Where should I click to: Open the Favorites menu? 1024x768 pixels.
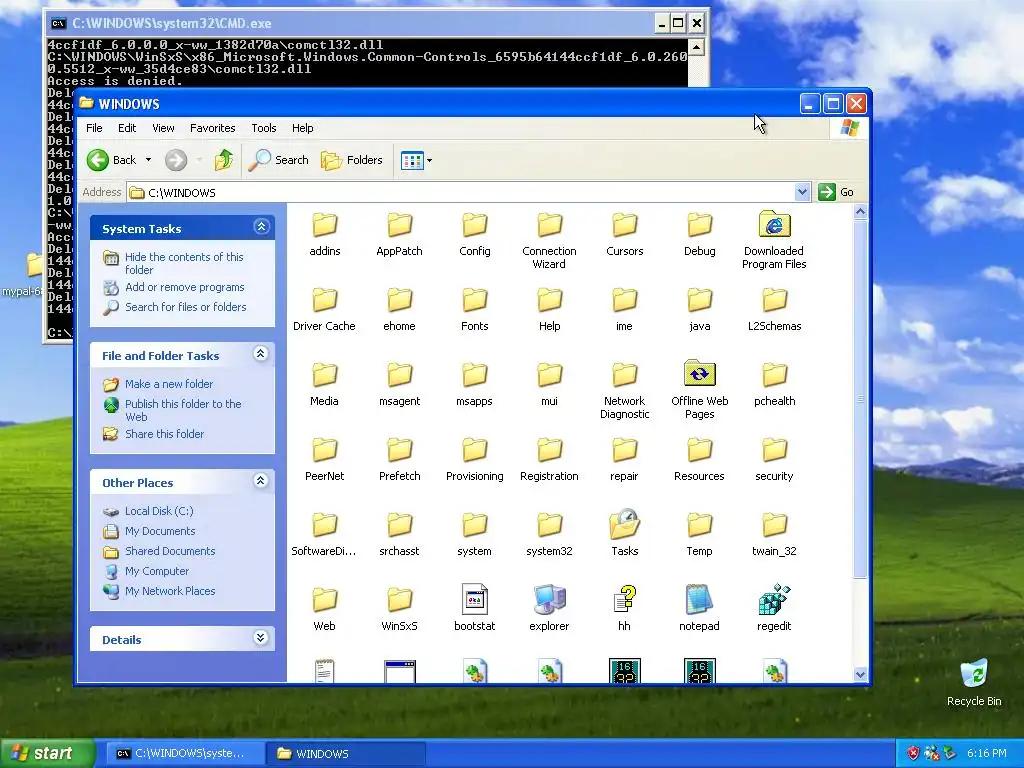(212, 128)
